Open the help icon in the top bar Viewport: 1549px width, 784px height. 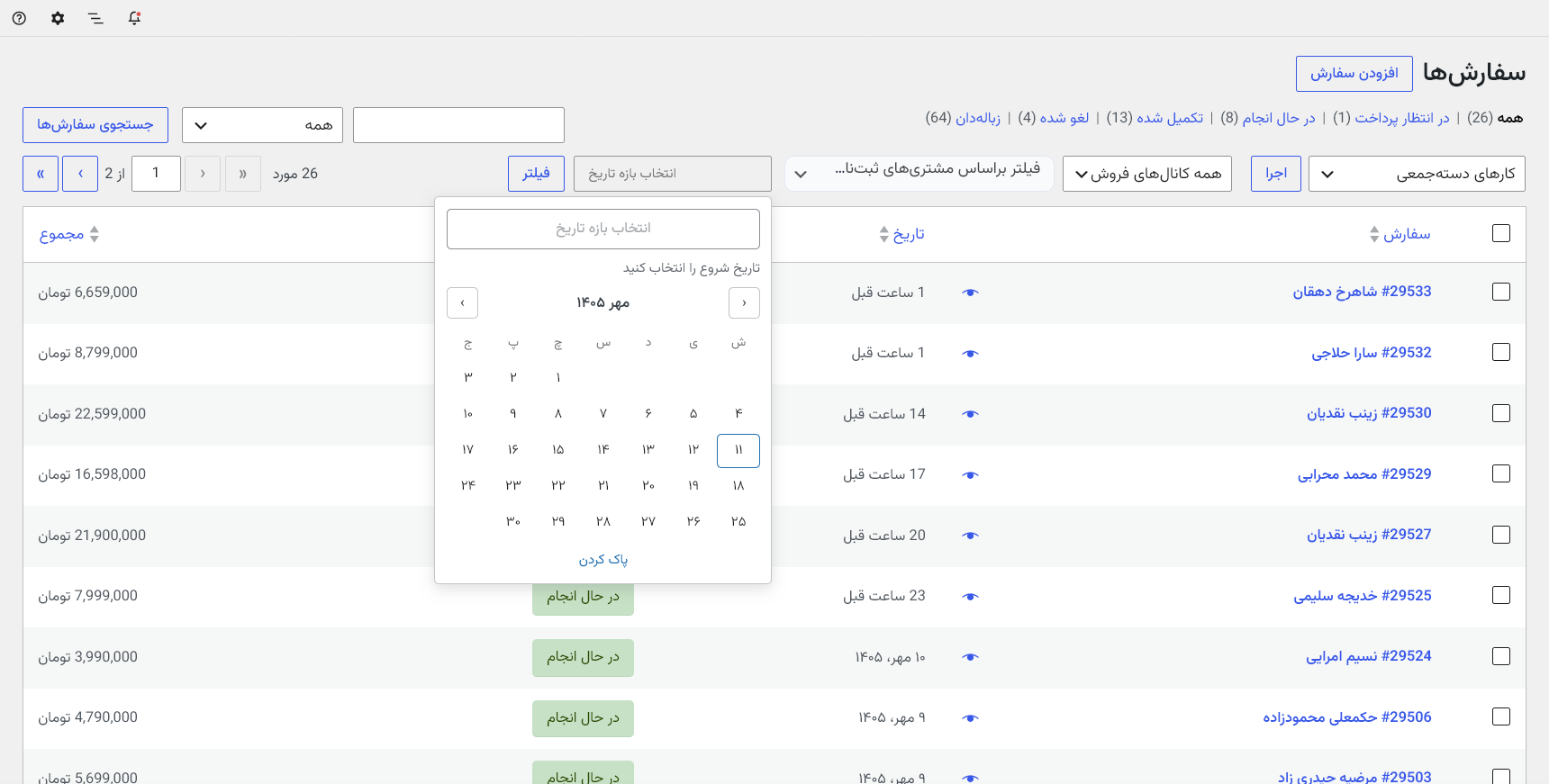[19, 18]
